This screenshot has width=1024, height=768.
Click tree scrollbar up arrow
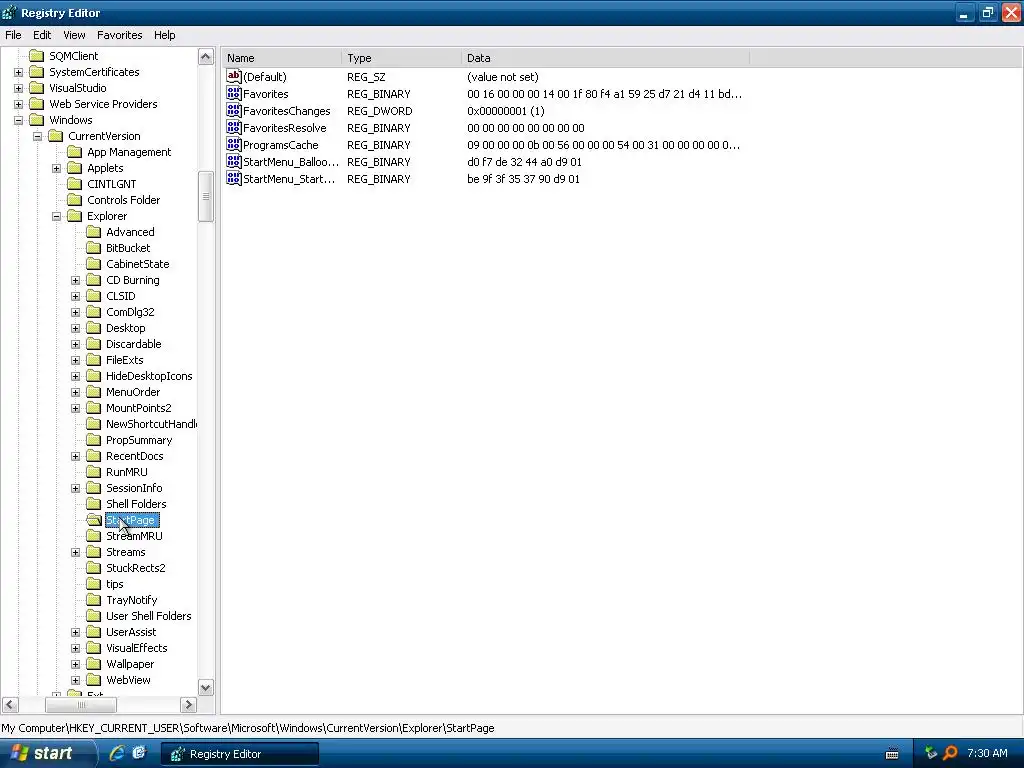[x=206, y=57]
